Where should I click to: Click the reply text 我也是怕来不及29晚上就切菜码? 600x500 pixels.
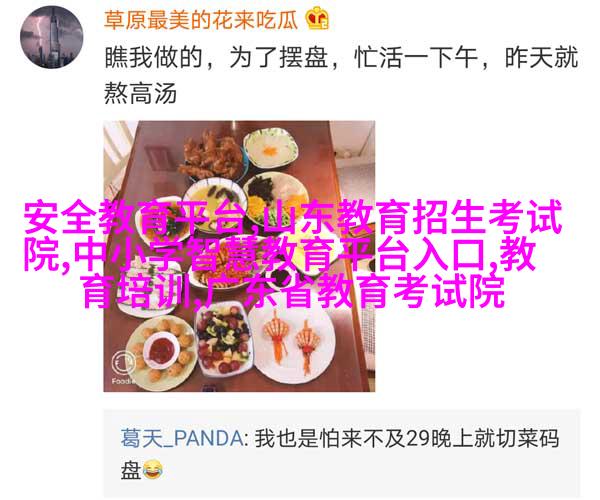coord(407,438)
